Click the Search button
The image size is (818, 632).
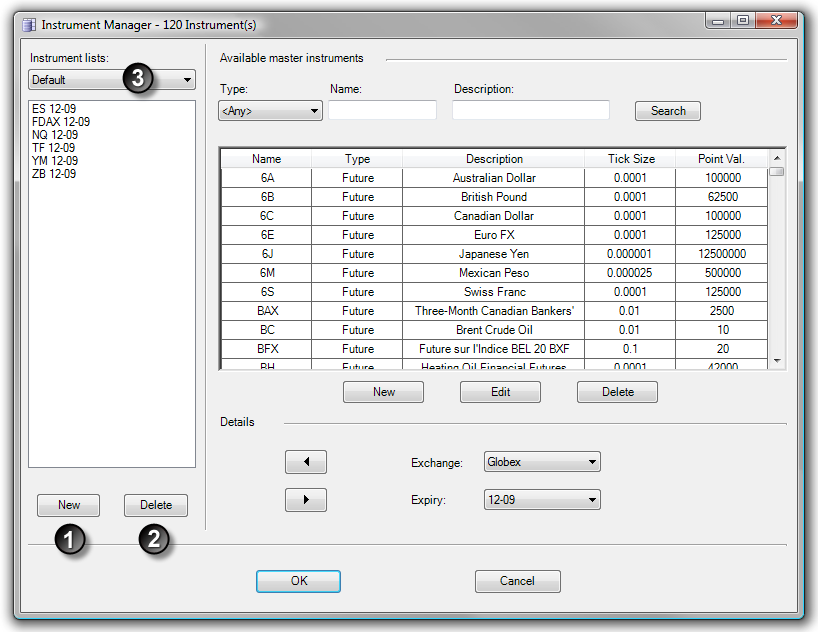(667, 110)
